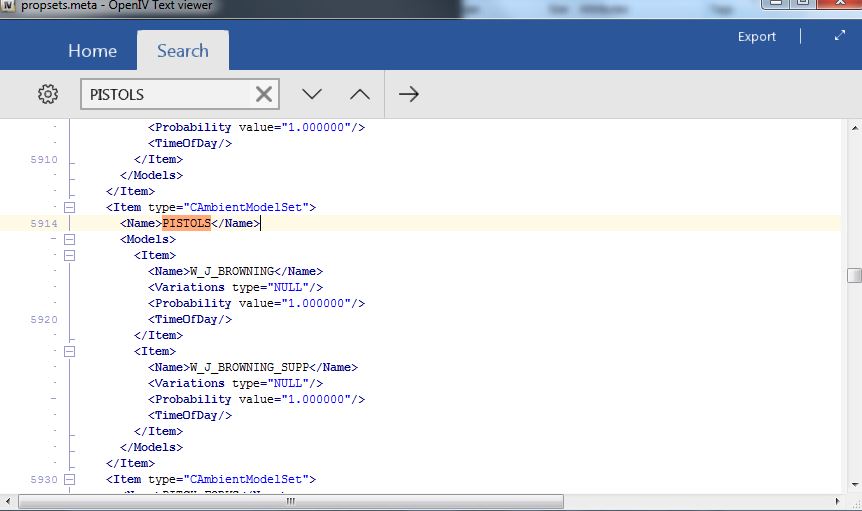
Task: Collapse the CAmbientModelSet item above PISTOLS
Action: tap(70, 207)
